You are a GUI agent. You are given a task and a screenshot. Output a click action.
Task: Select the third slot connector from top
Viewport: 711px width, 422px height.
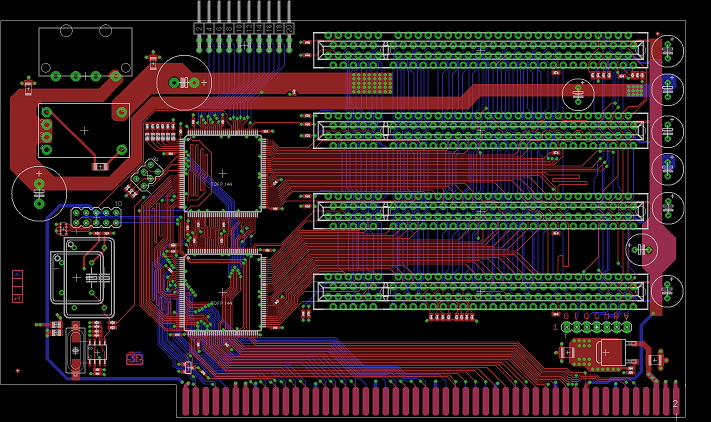pos(481,211)
